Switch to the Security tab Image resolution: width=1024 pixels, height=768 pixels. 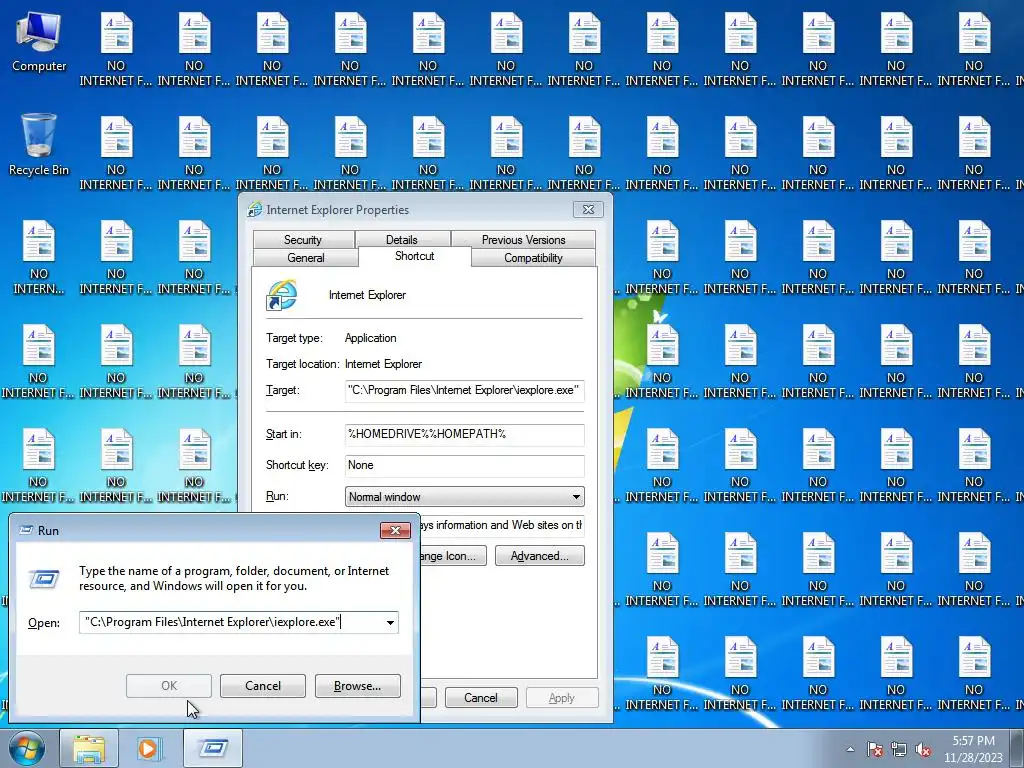[303, 240]
